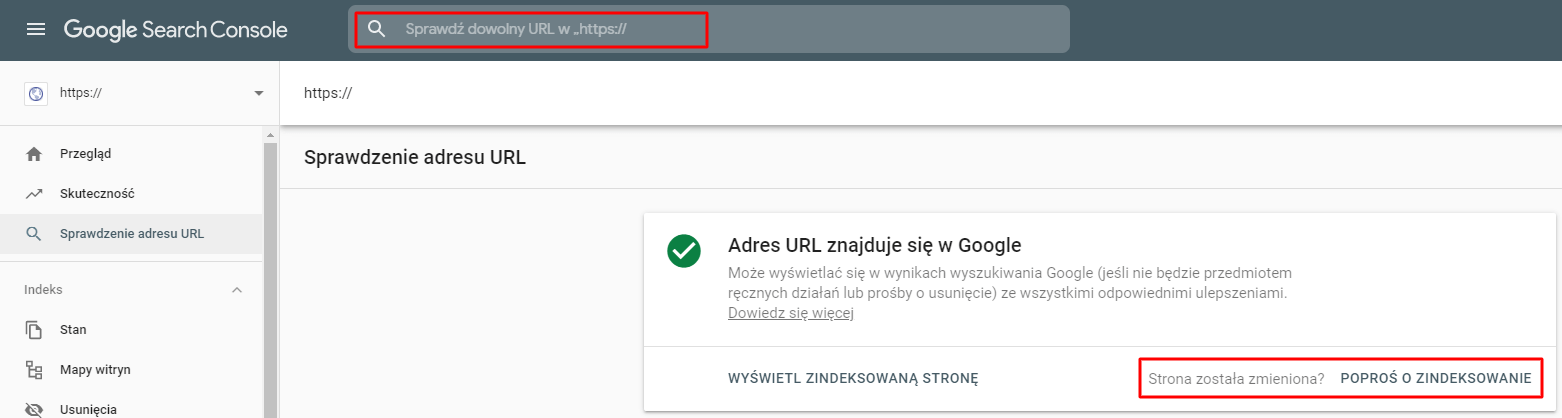The image size is (1562, 418).
Task: Open the Przegląd menu item
Action: coord(131,154)
